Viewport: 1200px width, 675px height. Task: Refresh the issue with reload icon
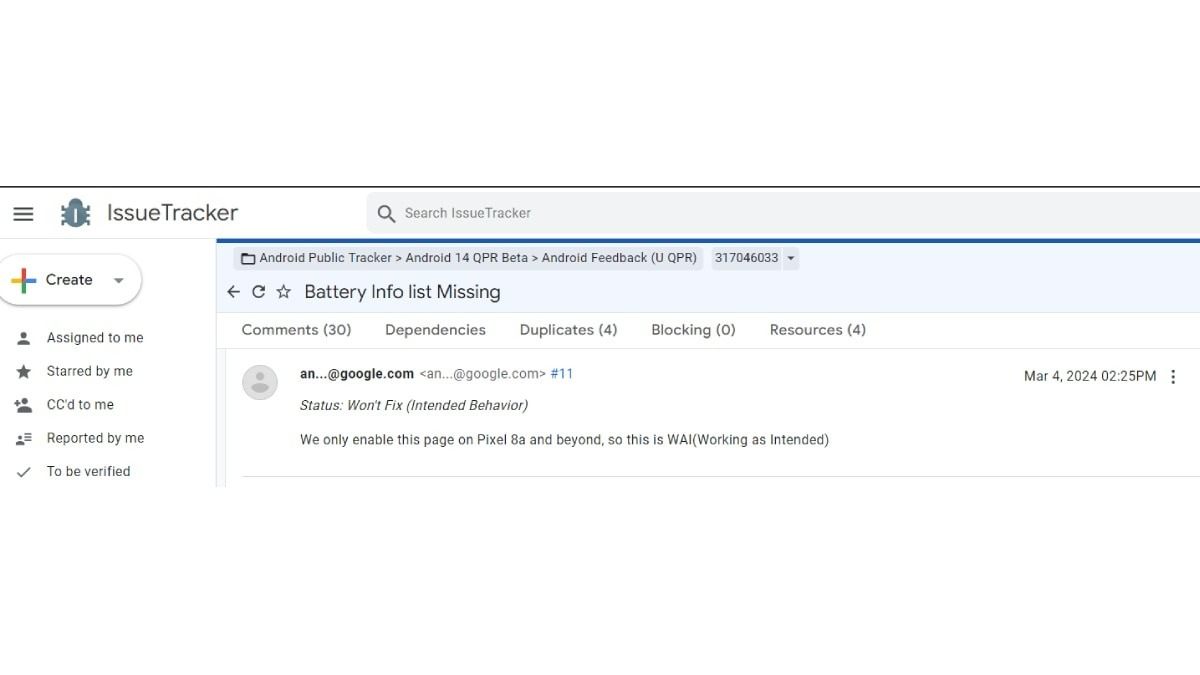click(x=258, y=292)
